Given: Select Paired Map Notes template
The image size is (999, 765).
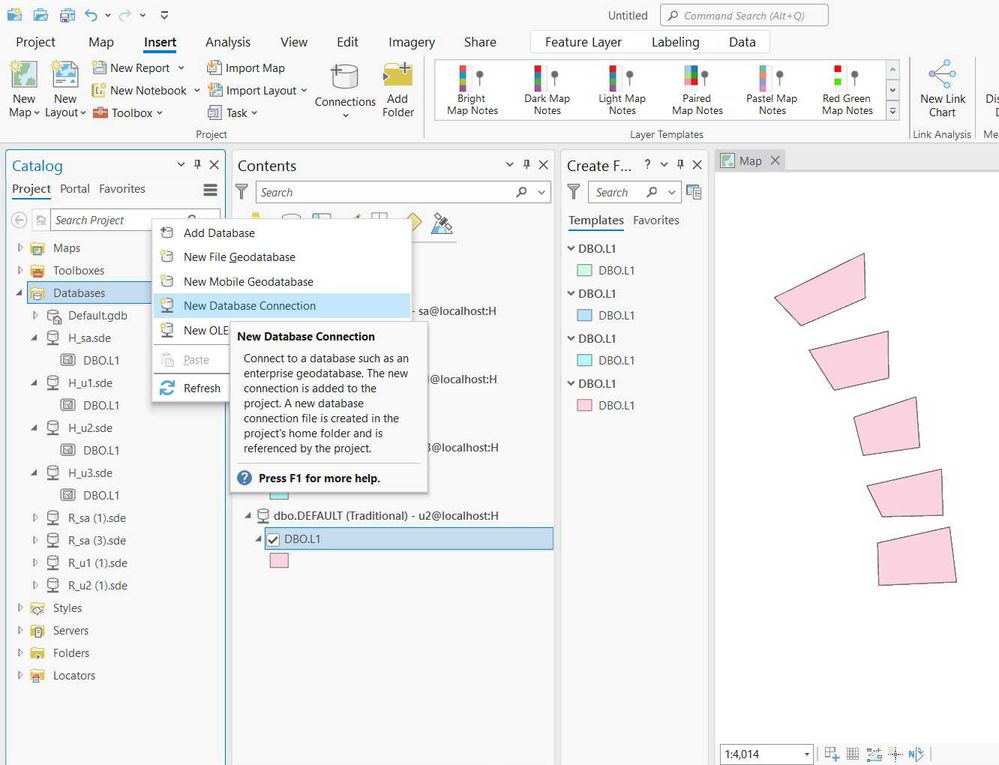Looking at the screenshot, I should tap(697, 90).
